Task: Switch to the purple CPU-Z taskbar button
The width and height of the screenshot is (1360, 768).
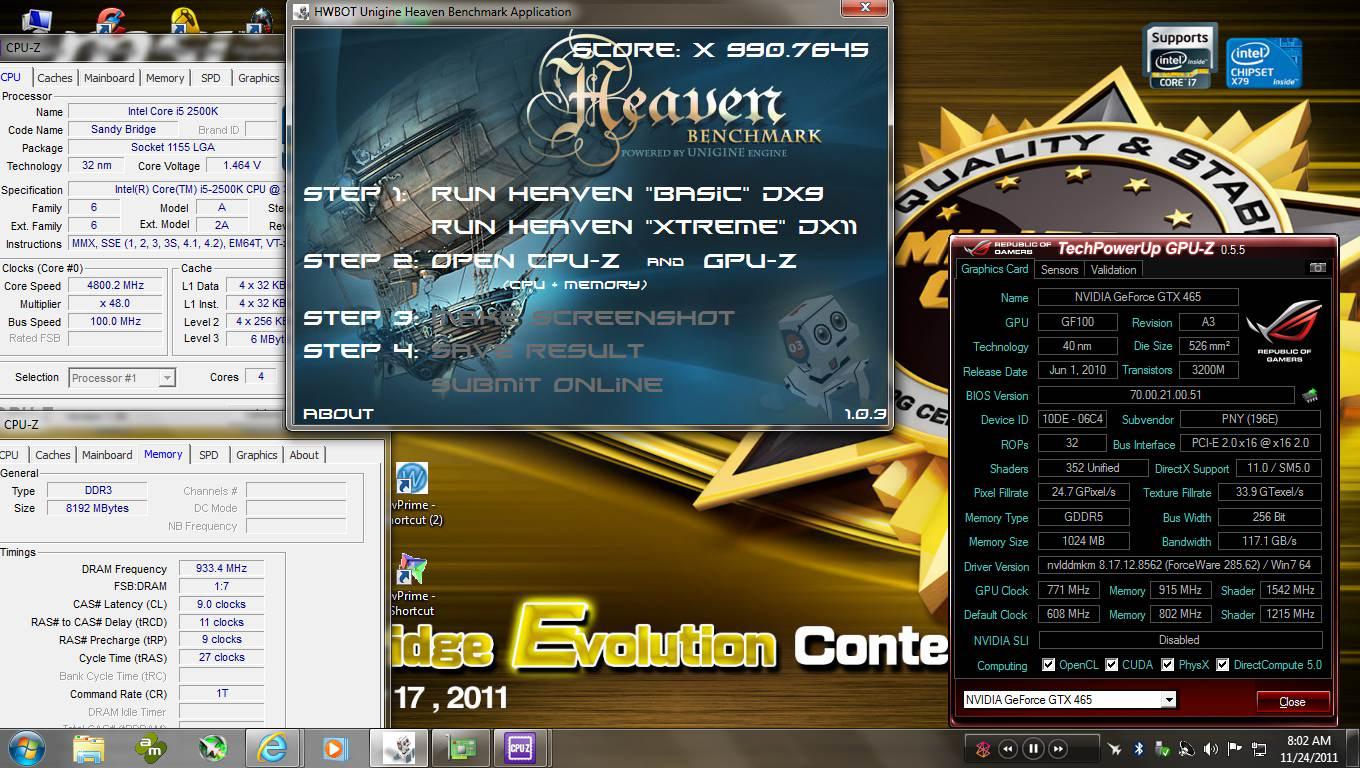Action: click(x=520, y=748)
